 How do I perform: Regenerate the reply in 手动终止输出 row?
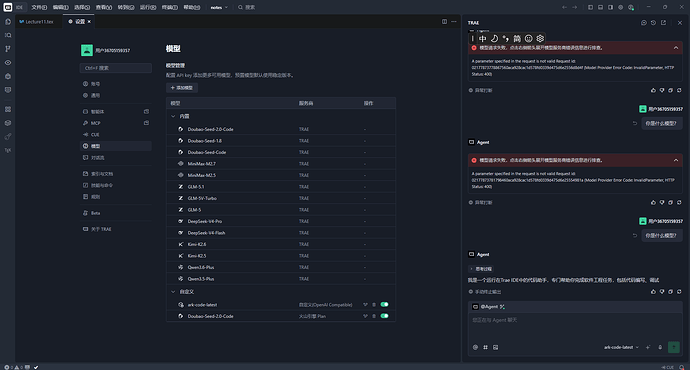coord(679,292)
